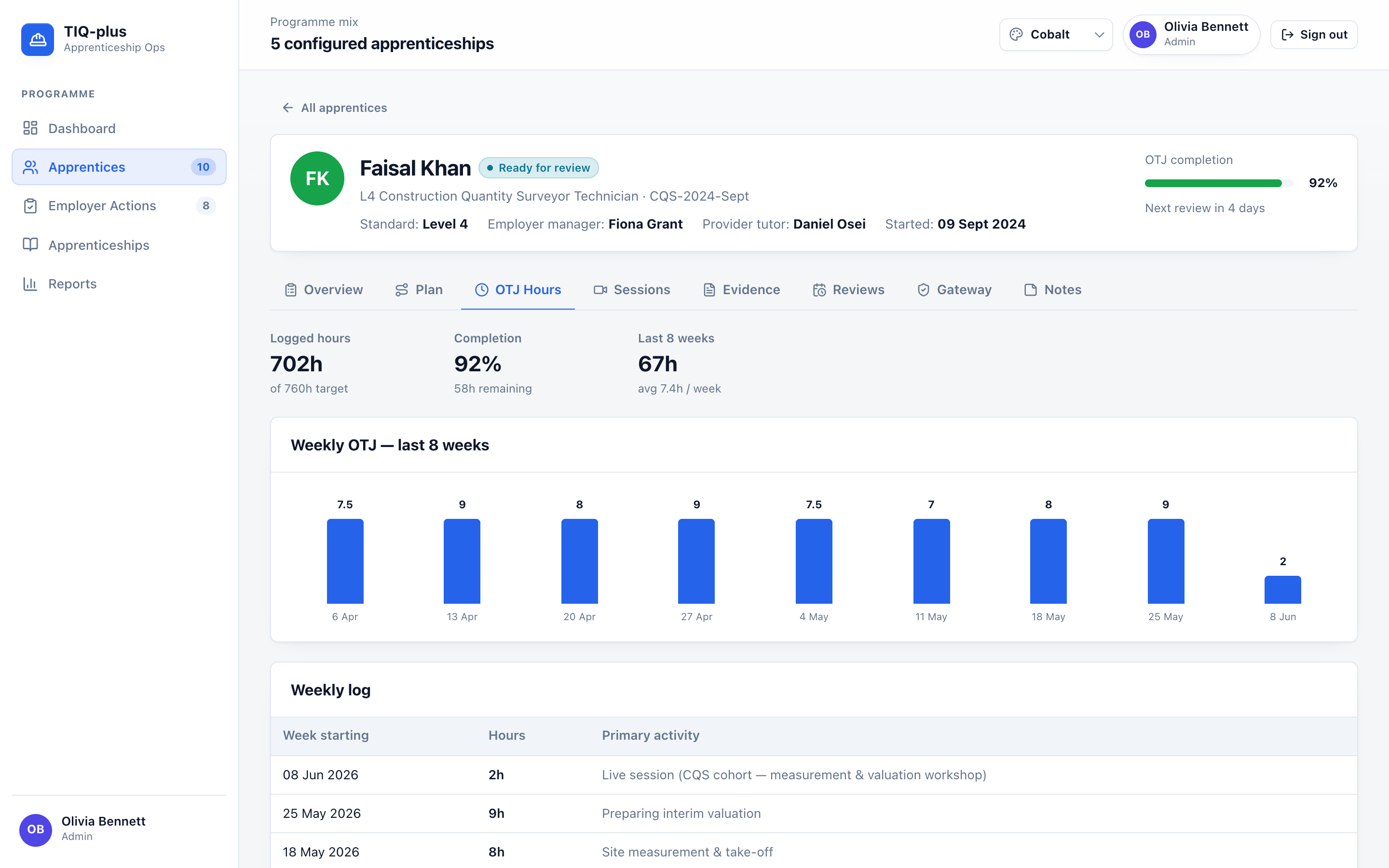
Task: Click the Apprentices people icon in sidebar
Action: (x=30, y=167)
